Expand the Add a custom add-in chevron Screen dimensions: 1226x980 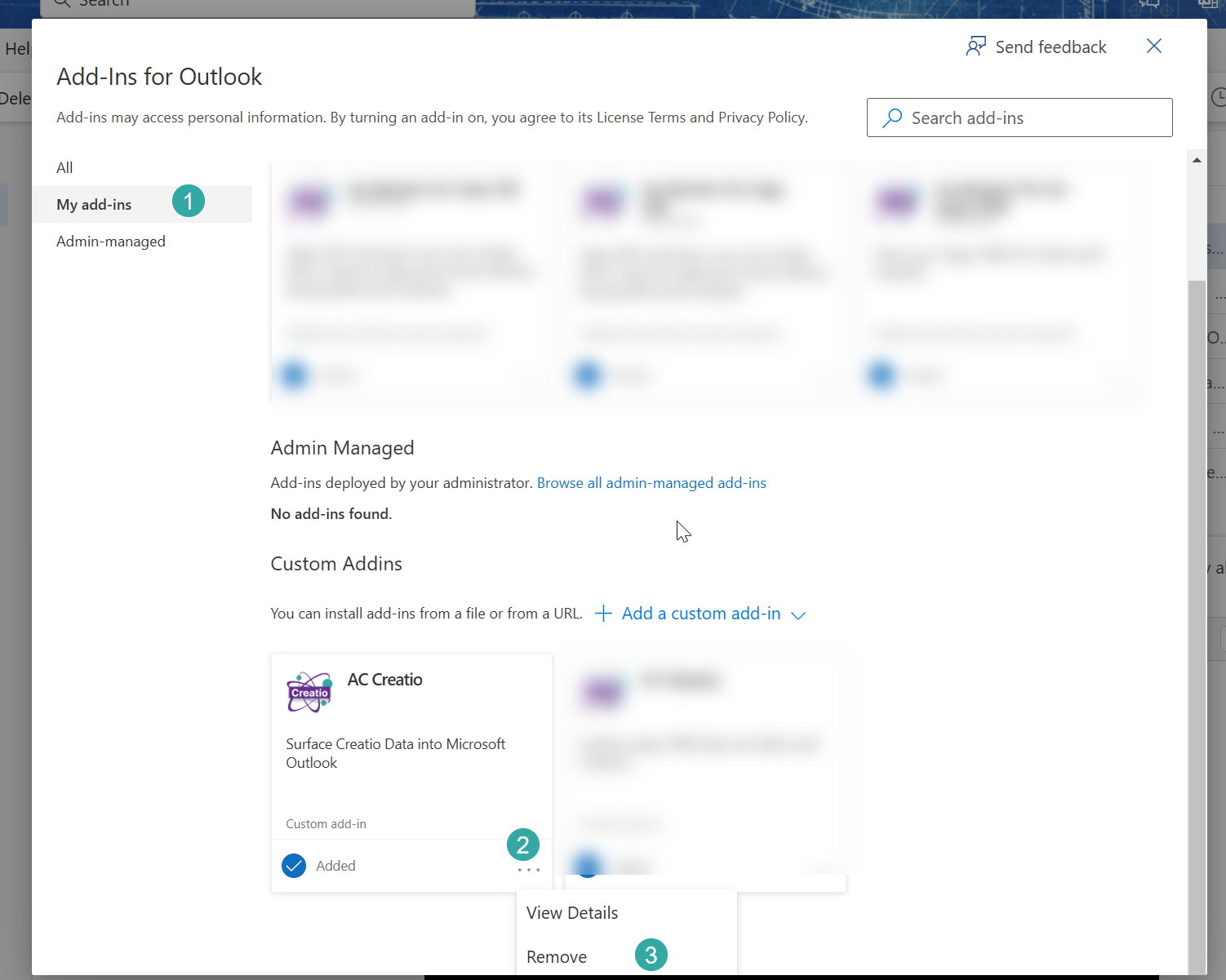tap(798, 615)
